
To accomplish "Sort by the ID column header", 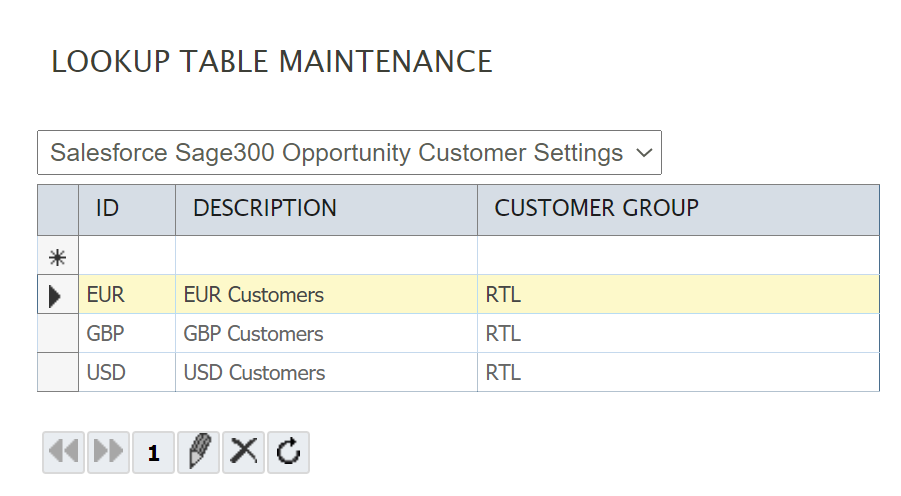I will (126, 209).
